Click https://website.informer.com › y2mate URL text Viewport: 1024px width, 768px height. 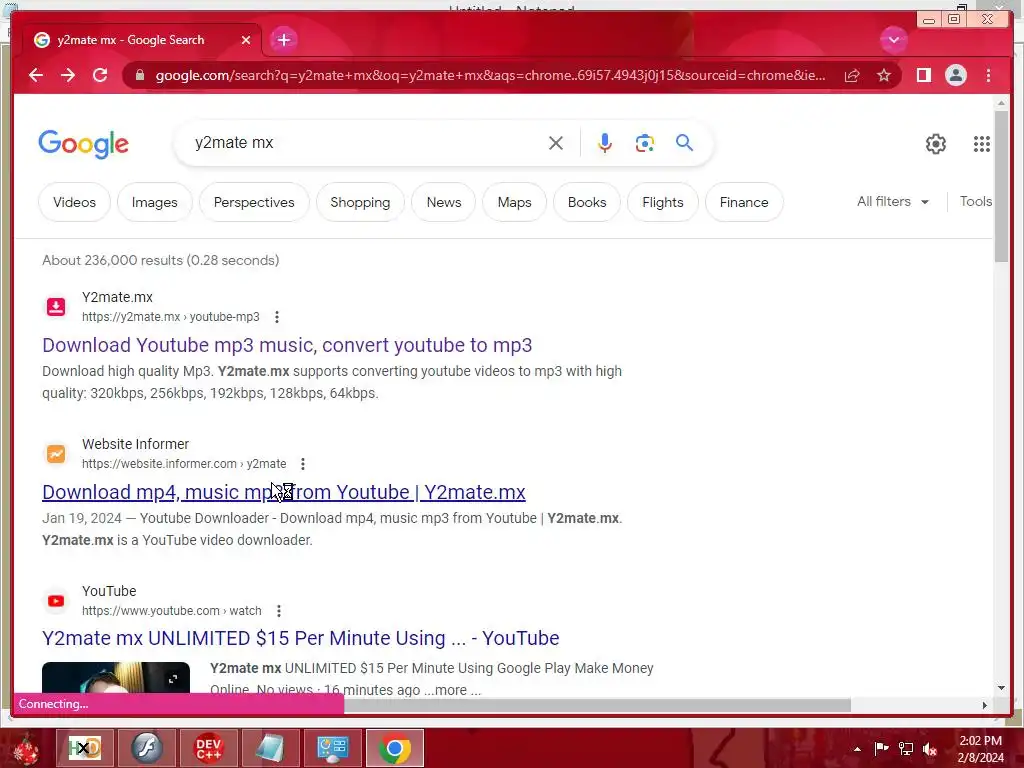tap(184, 464)
